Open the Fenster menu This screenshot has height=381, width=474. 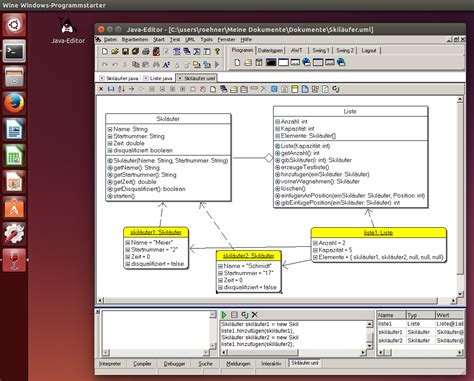[226, 40]
